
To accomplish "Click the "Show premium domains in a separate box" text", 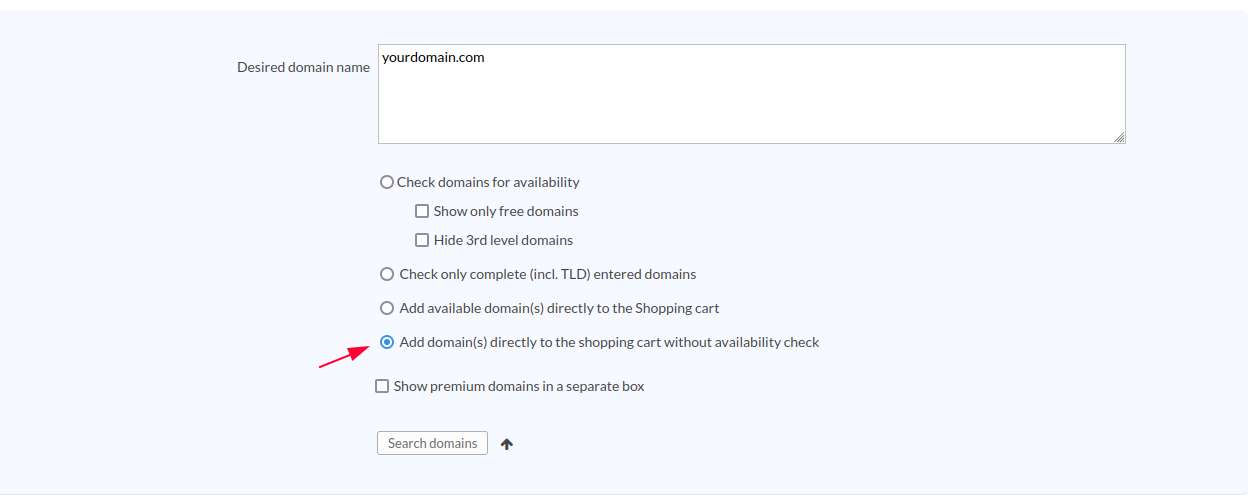I will coord(519,386).
